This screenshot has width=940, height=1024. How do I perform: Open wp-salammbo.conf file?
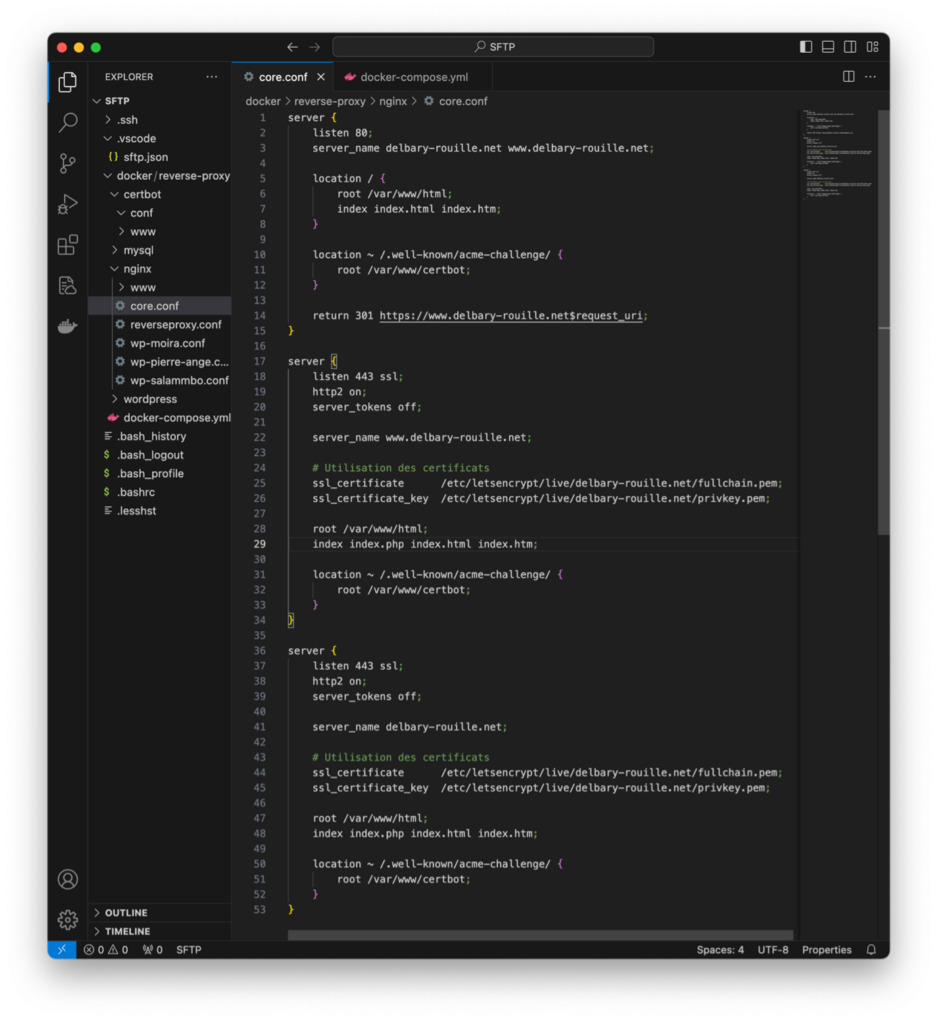click(x=160, y=380)
